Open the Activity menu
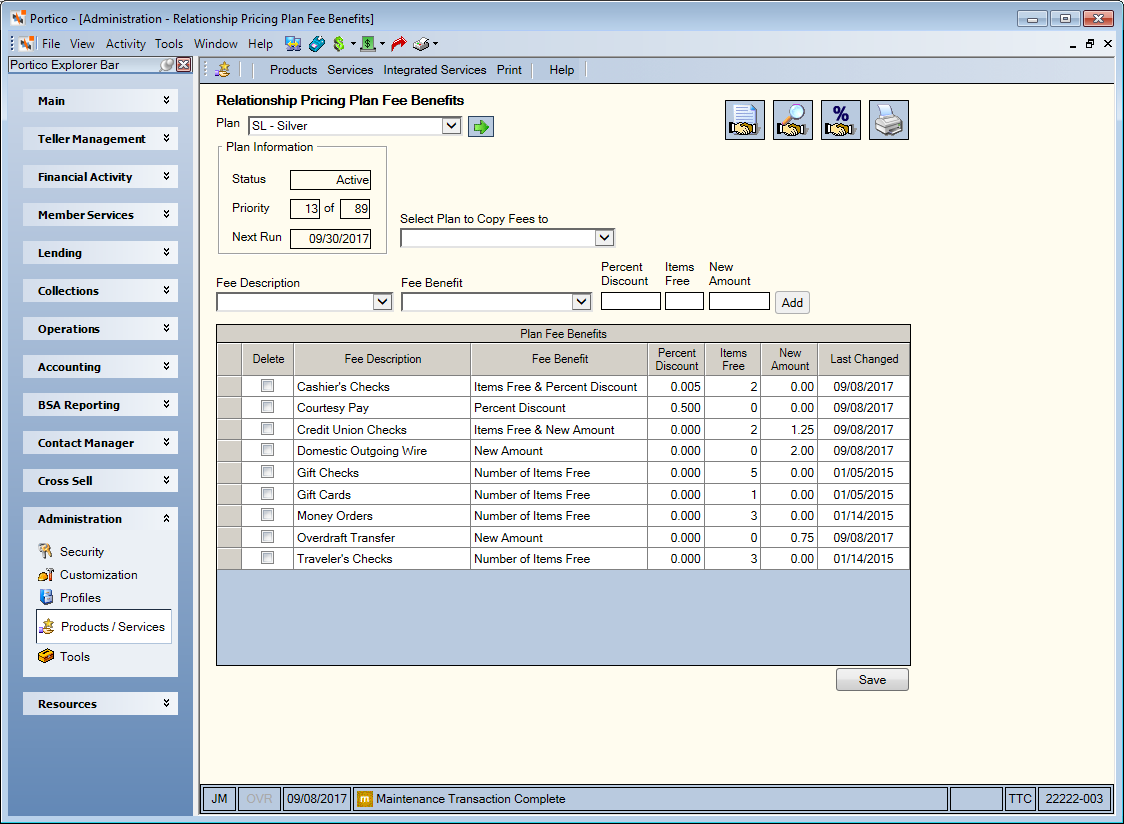Image resolution: width=1124 pixels, height=824 pixels. click(x=125, y=44)
